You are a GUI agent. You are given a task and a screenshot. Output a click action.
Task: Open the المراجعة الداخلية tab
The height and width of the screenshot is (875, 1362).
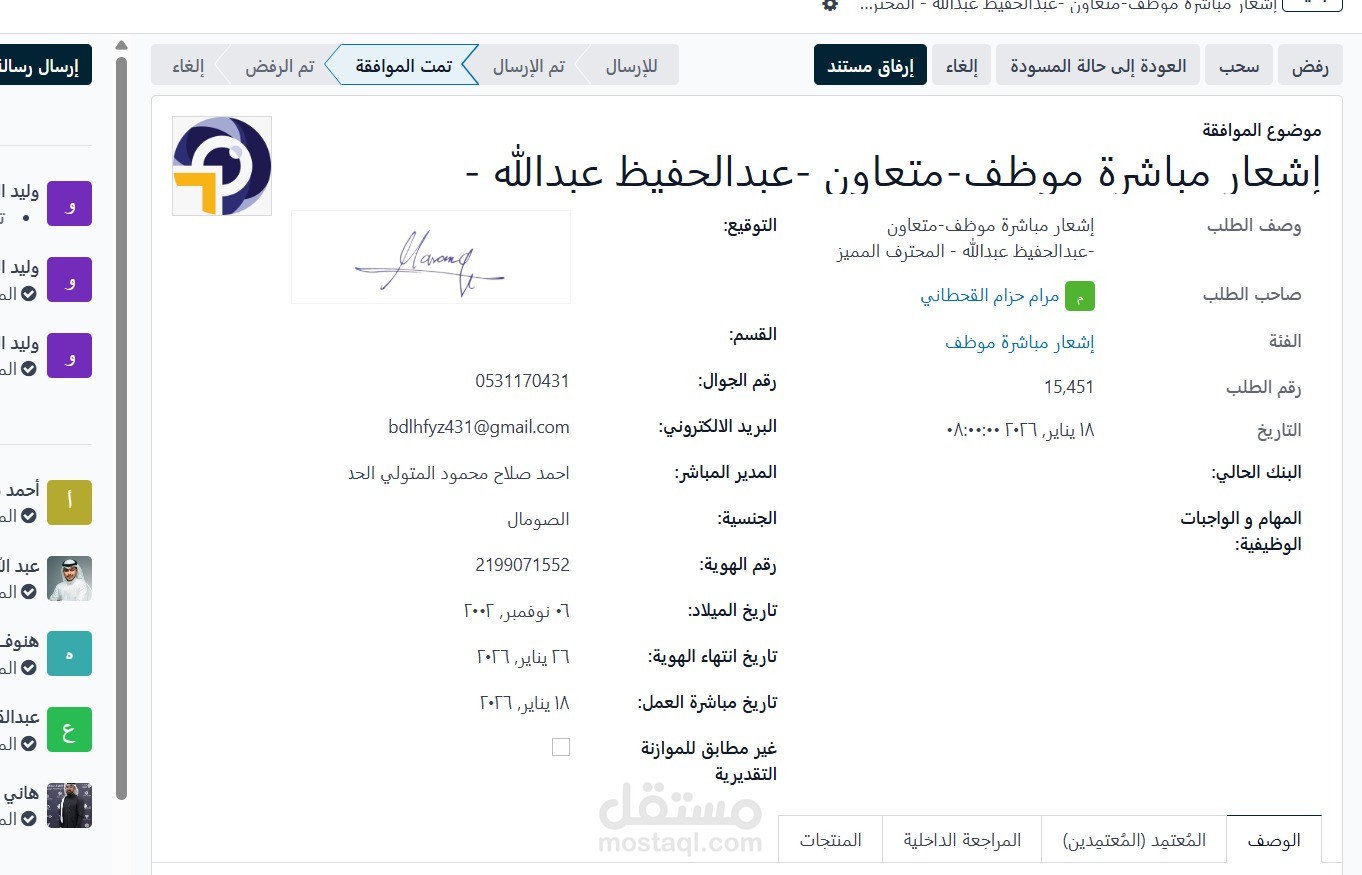[962, 840]
